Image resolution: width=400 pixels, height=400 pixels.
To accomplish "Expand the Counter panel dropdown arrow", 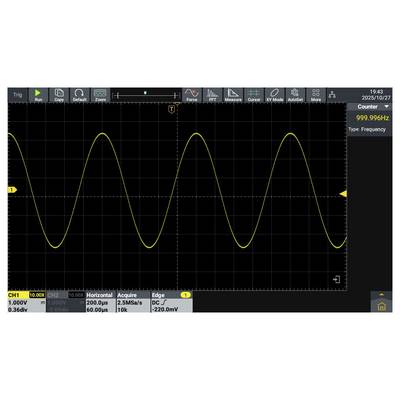I will tap(387, 107).
